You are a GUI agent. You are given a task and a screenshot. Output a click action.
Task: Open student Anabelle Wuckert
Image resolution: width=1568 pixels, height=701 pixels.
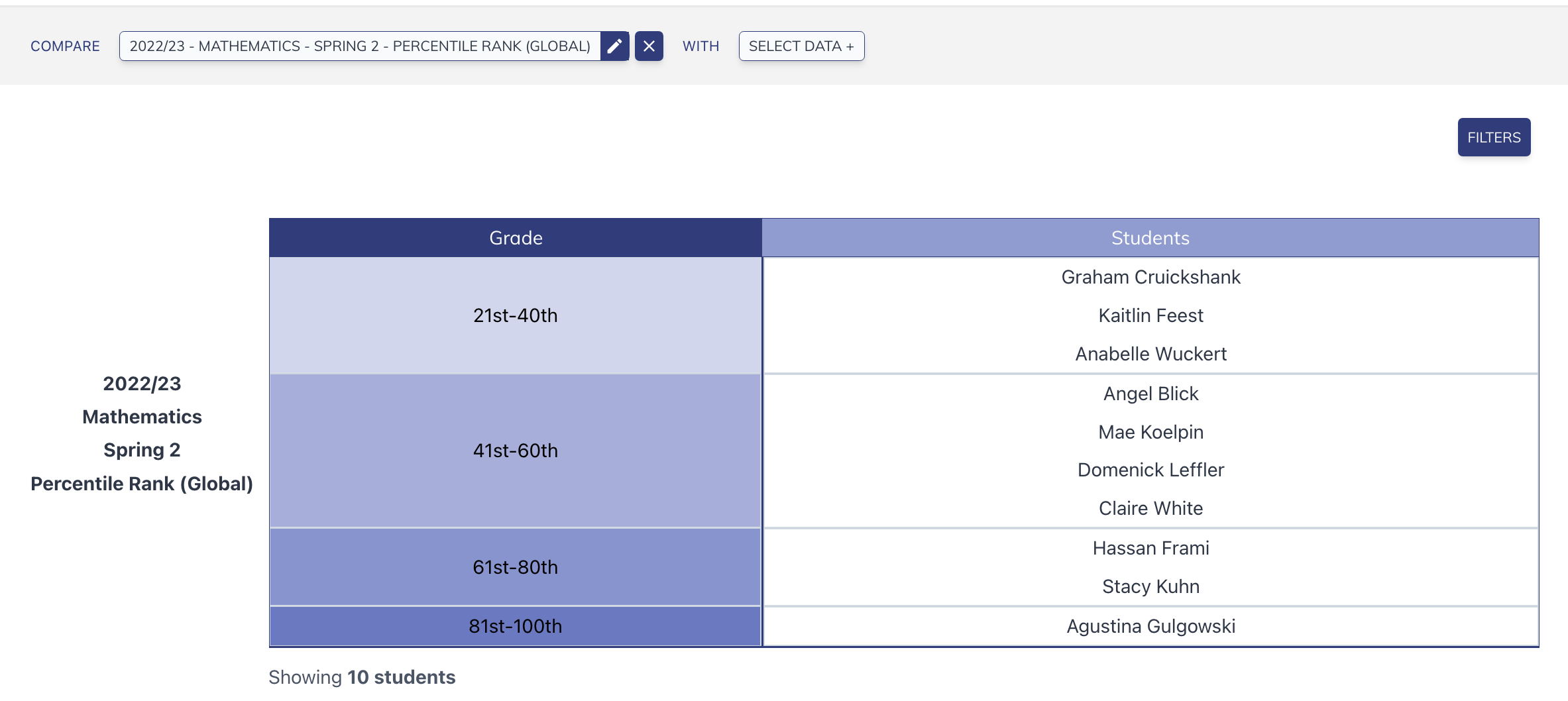[1150, 354]
